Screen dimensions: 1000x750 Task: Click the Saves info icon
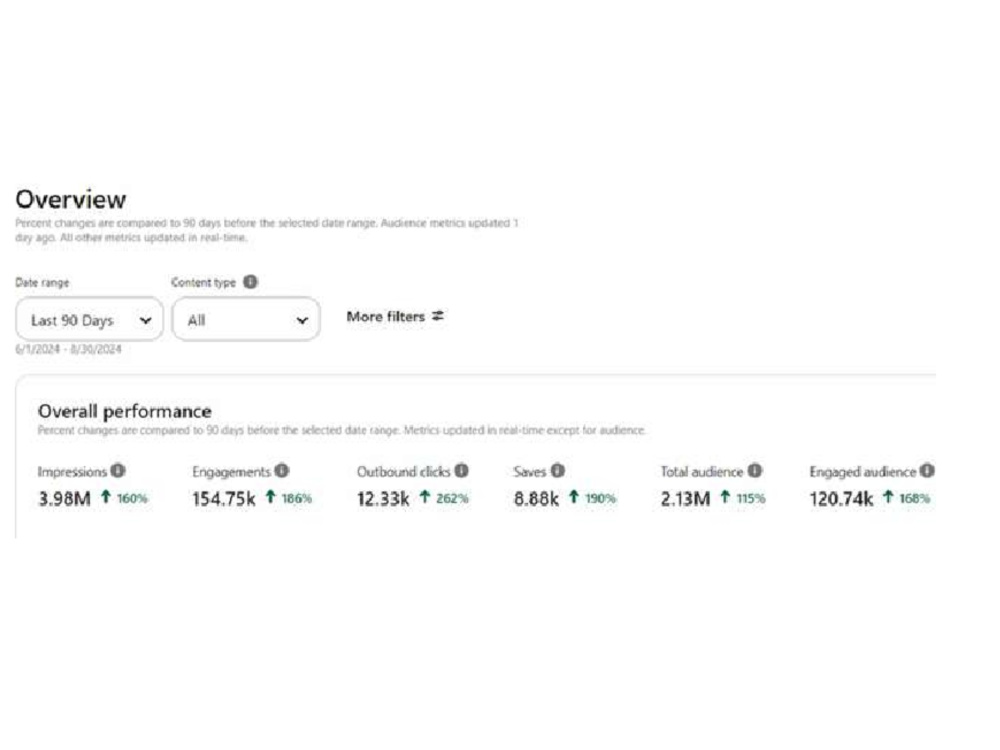(557, 471)
